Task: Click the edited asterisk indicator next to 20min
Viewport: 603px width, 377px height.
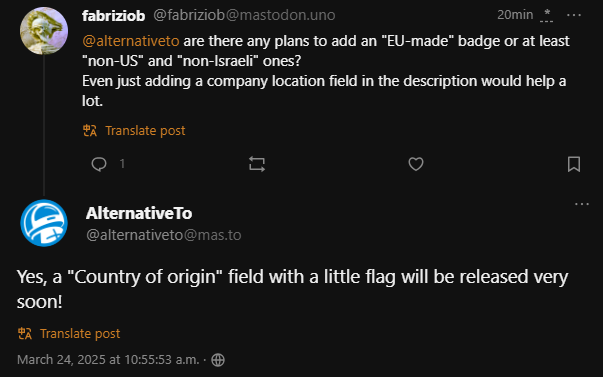Action: point(546,16)
